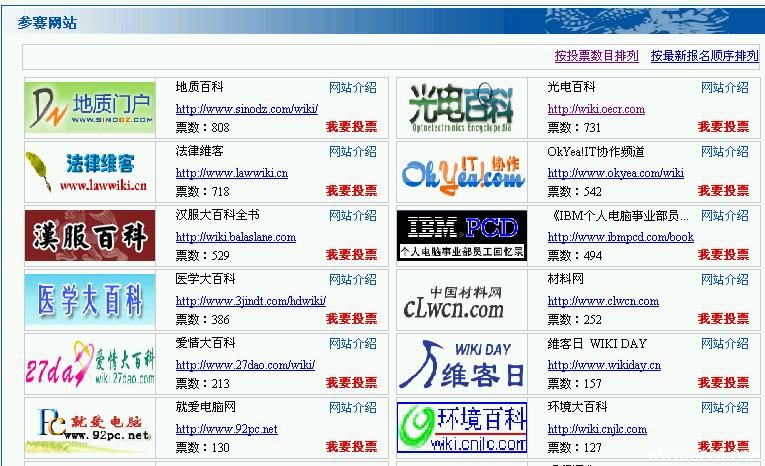Click the title text 就爱电脑网
Image resolution: width=765 pixels, height=466 pixels.
coord(205,406)
